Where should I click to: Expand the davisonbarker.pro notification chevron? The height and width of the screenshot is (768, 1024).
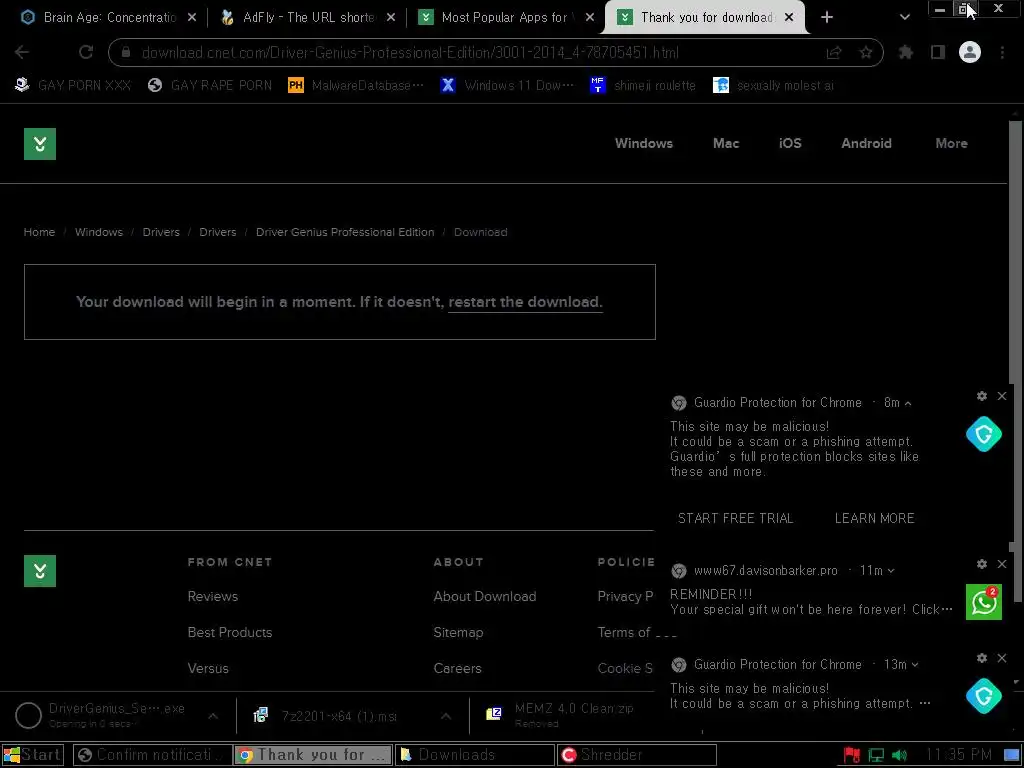click(891, 571)
